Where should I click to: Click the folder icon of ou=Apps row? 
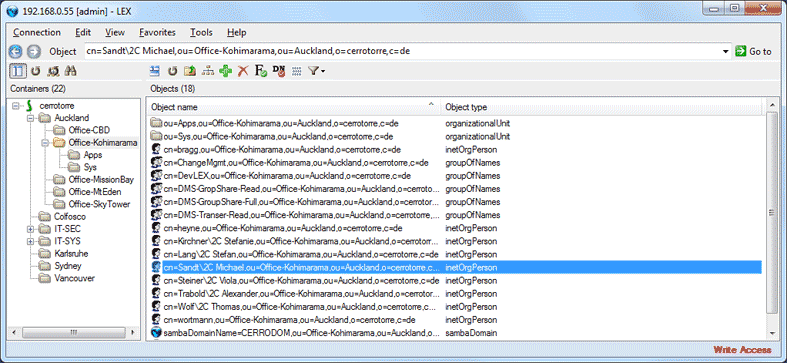156,123
